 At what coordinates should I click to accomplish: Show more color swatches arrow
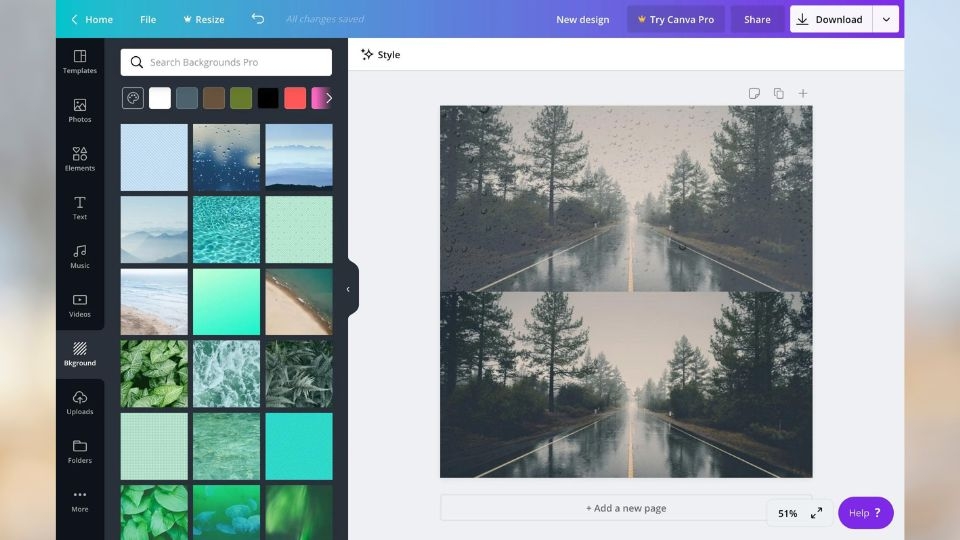click(x=329, y=98)
